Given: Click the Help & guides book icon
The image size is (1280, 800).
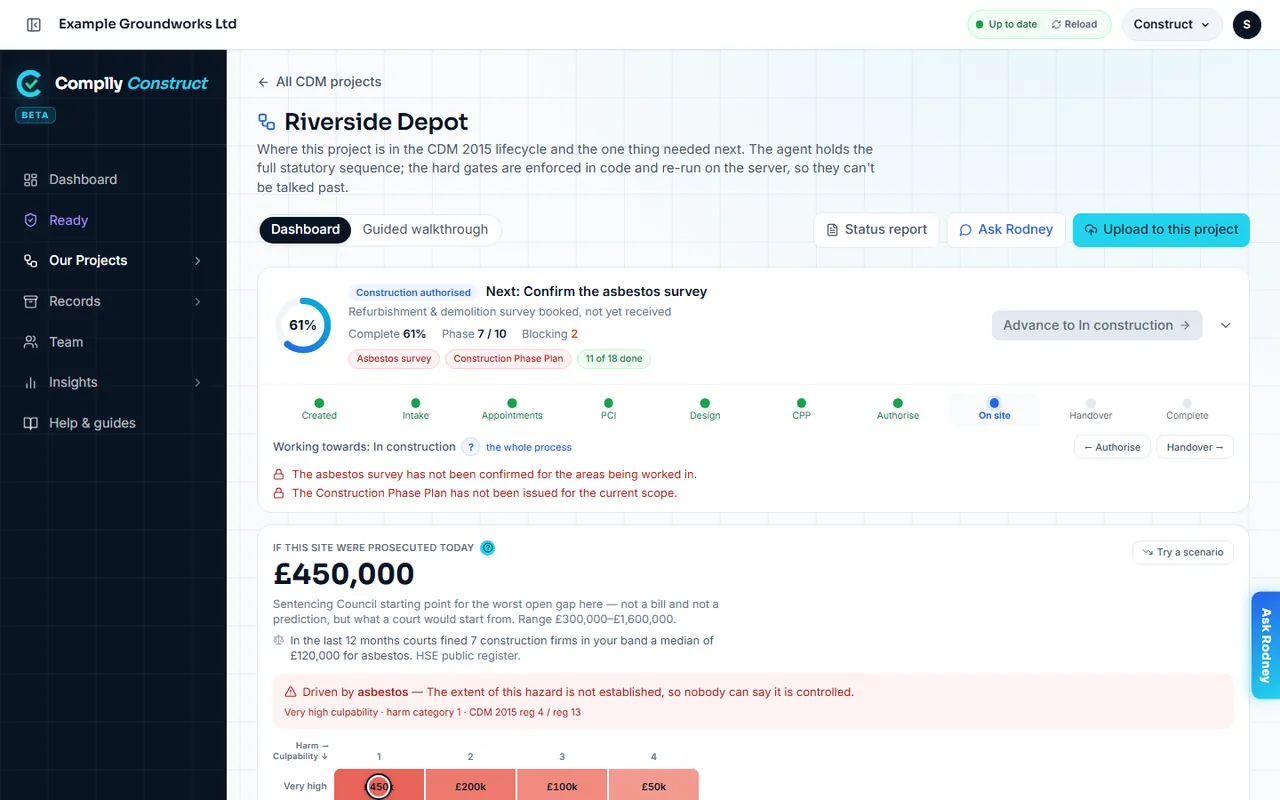Looking at the screenshot, I should tap(31, 423).
